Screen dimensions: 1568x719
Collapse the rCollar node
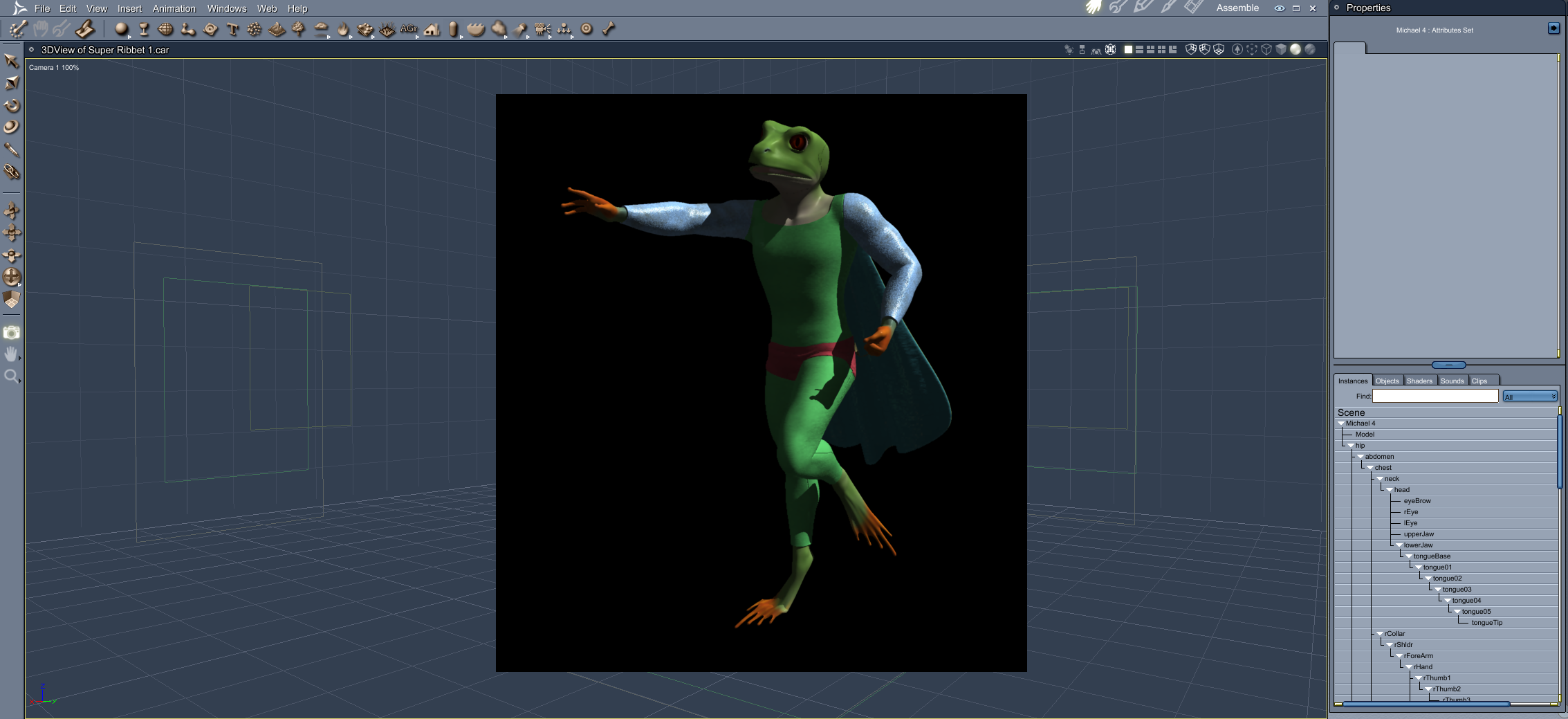coord(1380,634)
